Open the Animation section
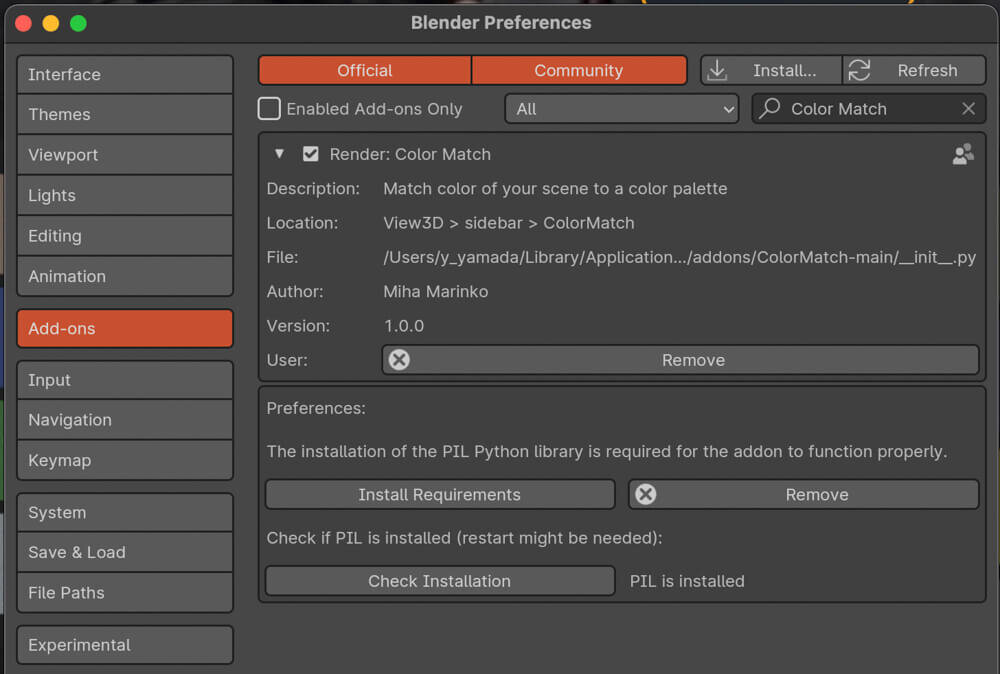Viewport: 1000px width, 674px height. point(125,276)
